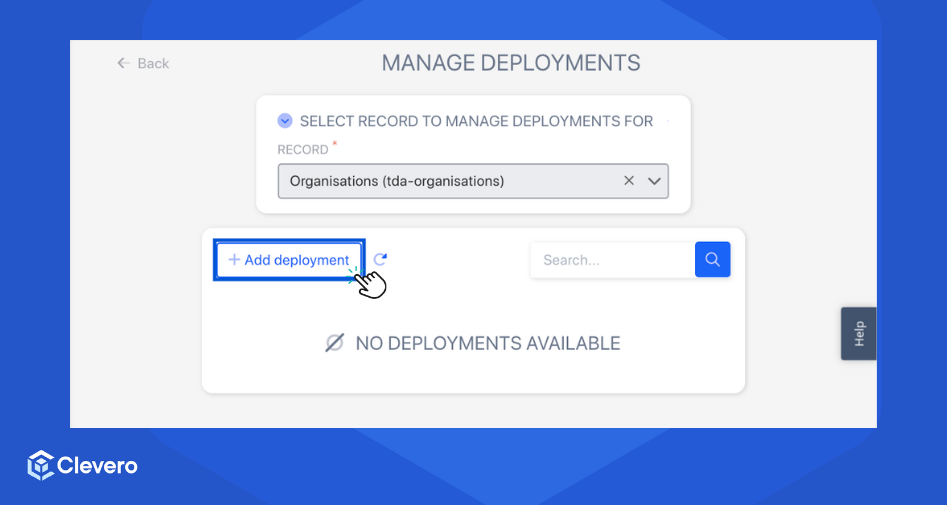Clear the selected Organisations record
The height and width of the screenshot is (508, 947).
point(629,181)
